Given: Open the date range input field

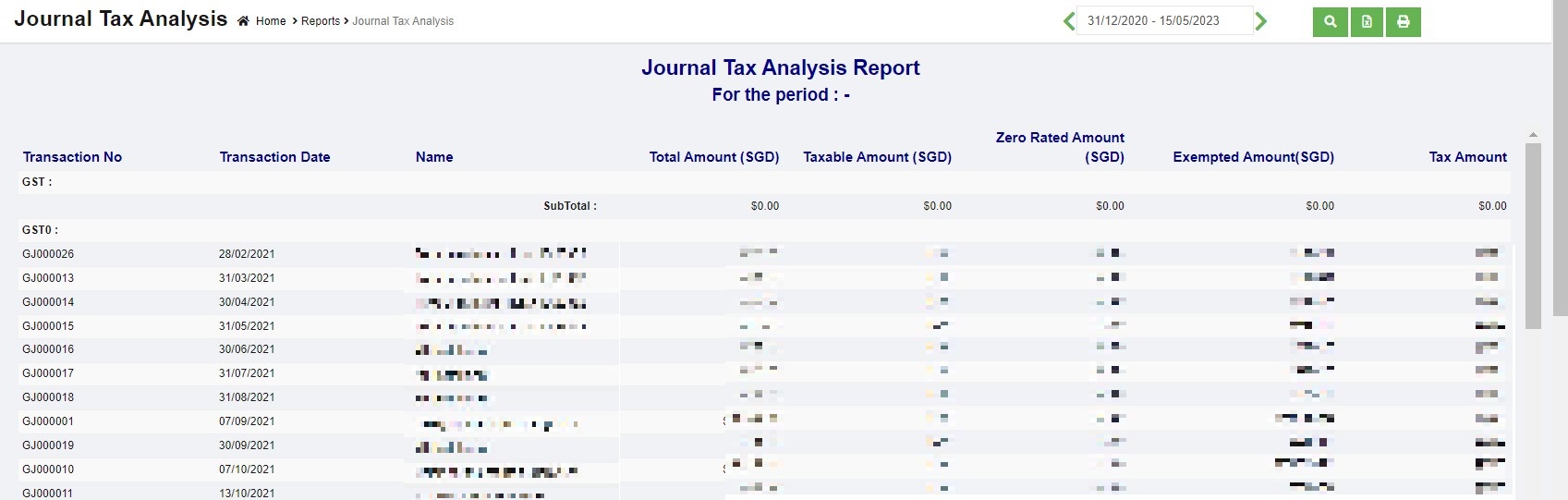Looking at the screenshot, I should click(1163, 20).
